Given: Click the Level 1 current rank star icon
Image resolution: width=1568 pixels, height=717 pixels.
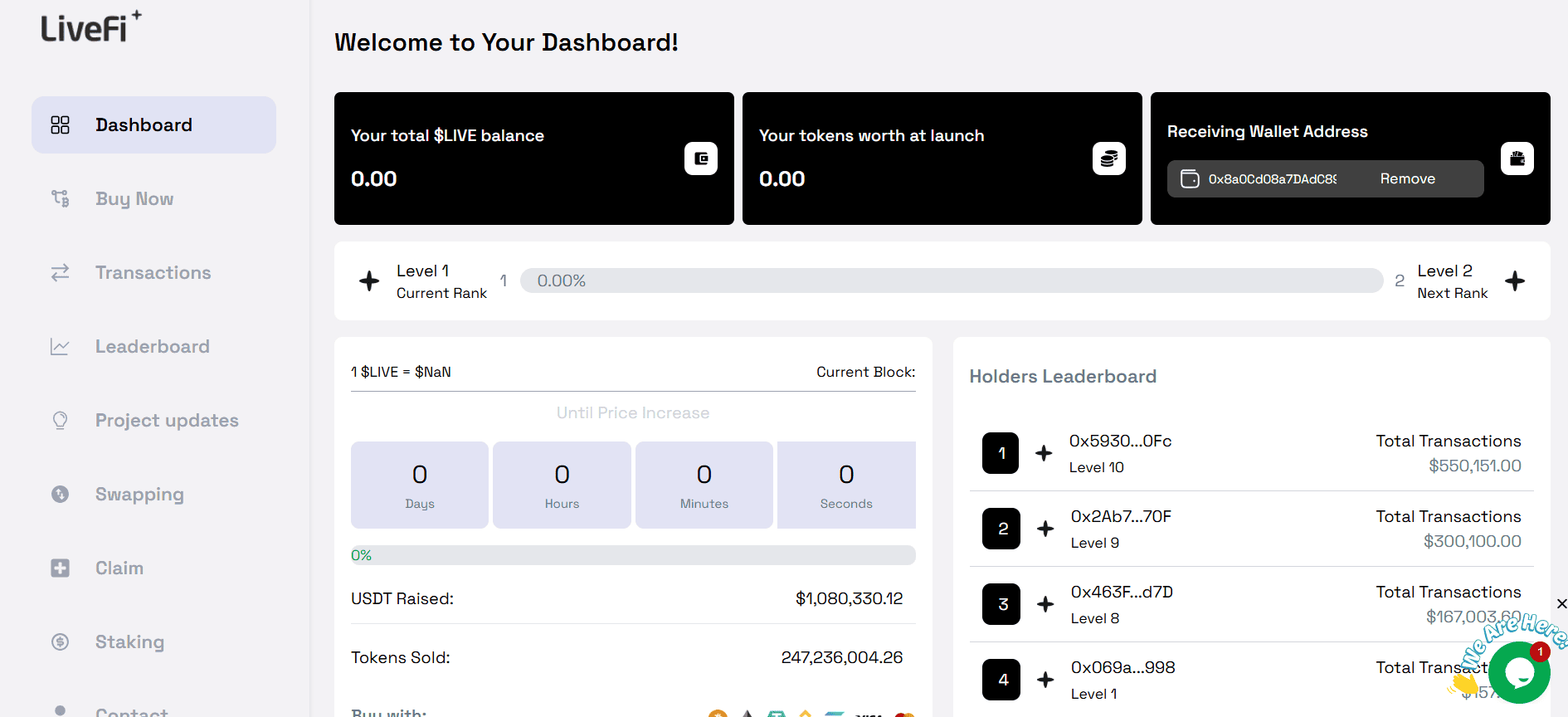Looking at the screenshot, I should point(369,281).
